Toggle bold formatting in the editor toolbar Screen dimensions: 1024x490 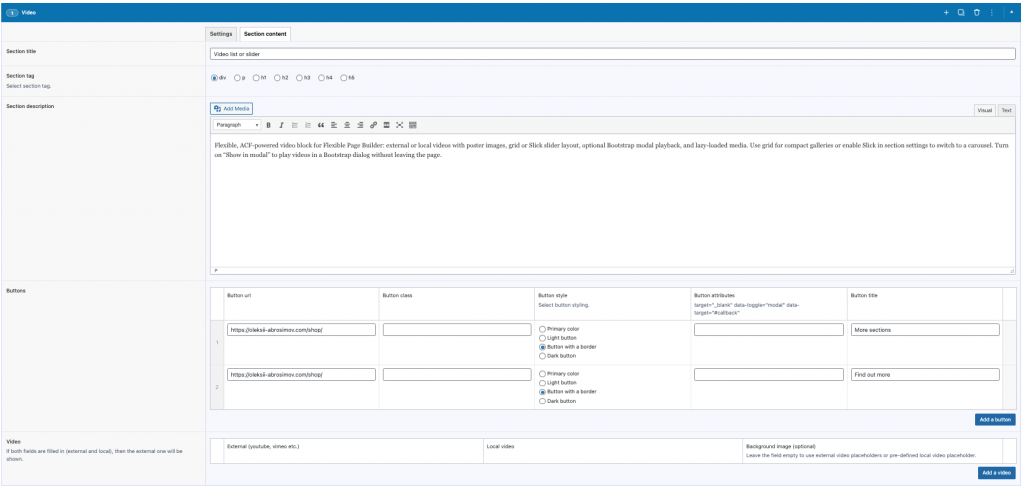pos(268,125)
